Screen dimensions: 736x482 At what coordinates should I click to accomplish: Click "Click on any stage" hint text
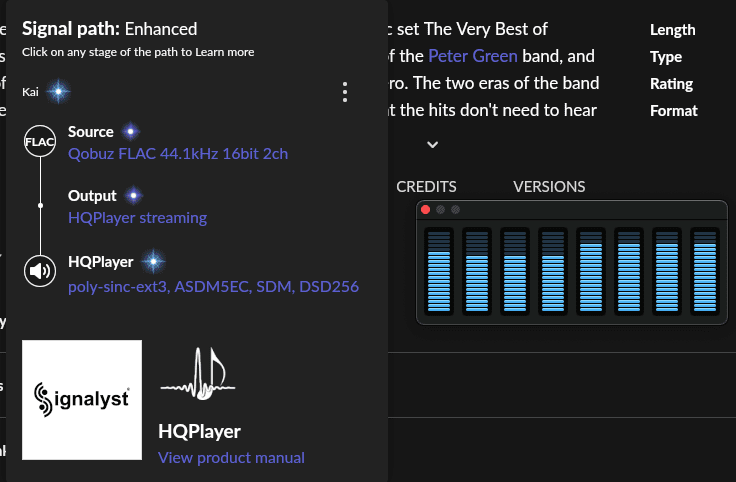tap(138, 52)
